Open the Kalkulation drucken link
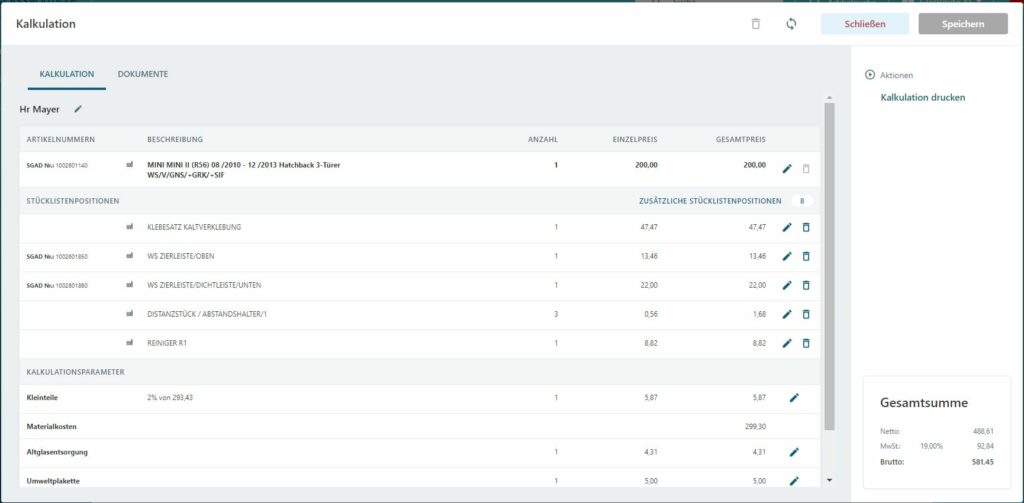 click(922, 98)
